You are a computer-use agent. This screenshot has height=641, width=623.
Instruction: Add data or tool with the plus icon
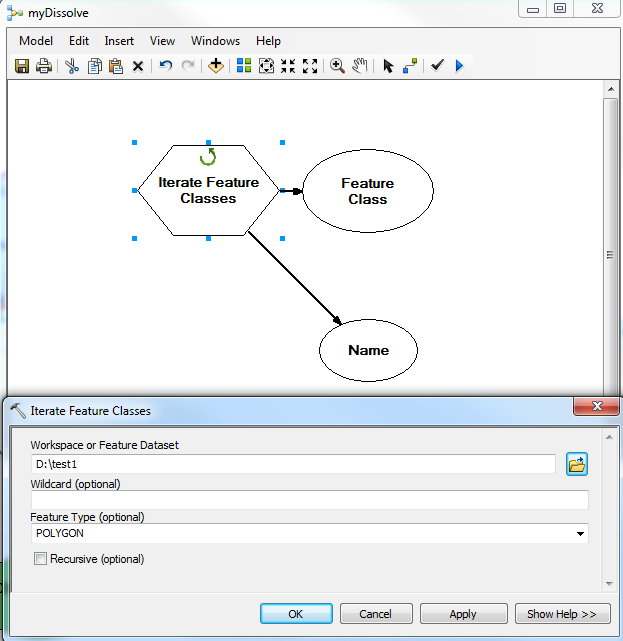[x=216, y=65]
